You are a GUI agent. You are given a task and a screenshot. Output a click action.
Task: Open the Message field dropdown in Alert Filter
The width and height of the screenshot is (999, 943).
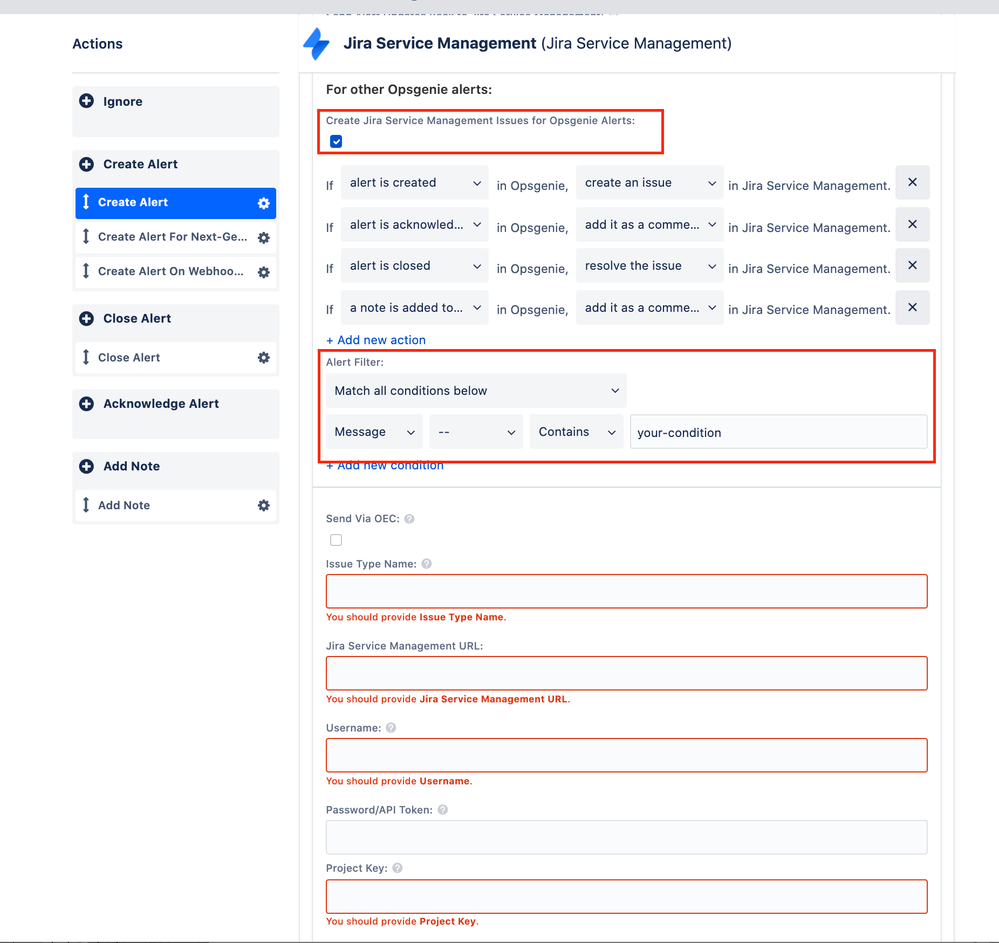[375, 432]
